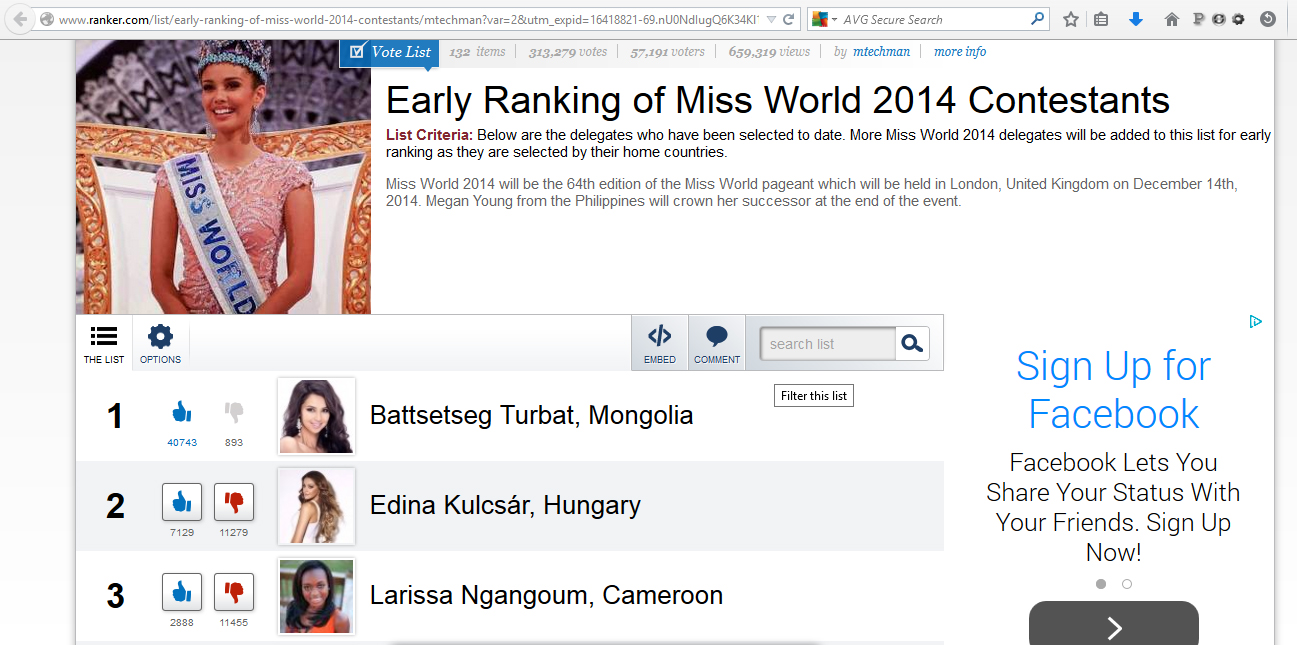Click into the search list field
1297x645 pixels.
click(x=826, y=344)
